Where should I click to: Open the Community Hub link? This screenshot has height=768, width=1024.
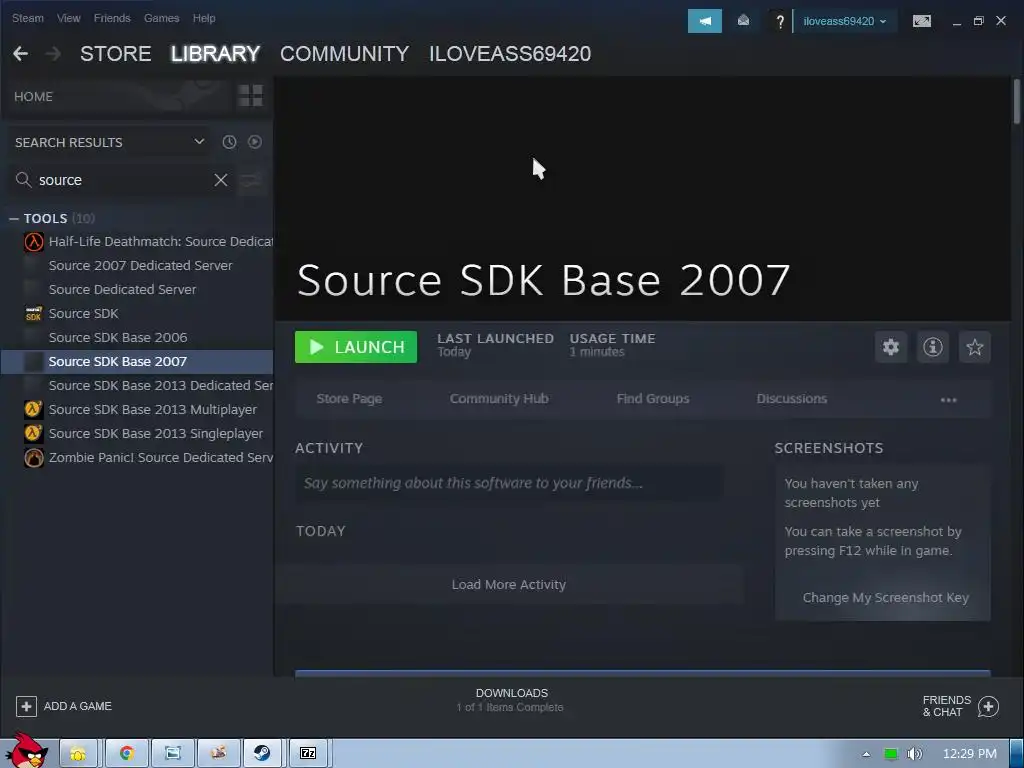click(x=499, y=398)
